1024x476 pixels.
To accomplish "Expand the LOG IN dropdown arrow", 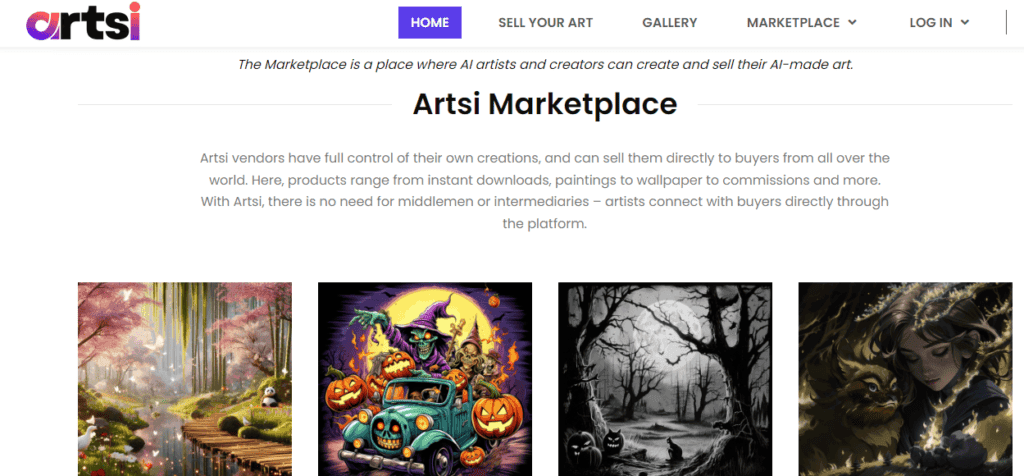I will pos(965,22).
